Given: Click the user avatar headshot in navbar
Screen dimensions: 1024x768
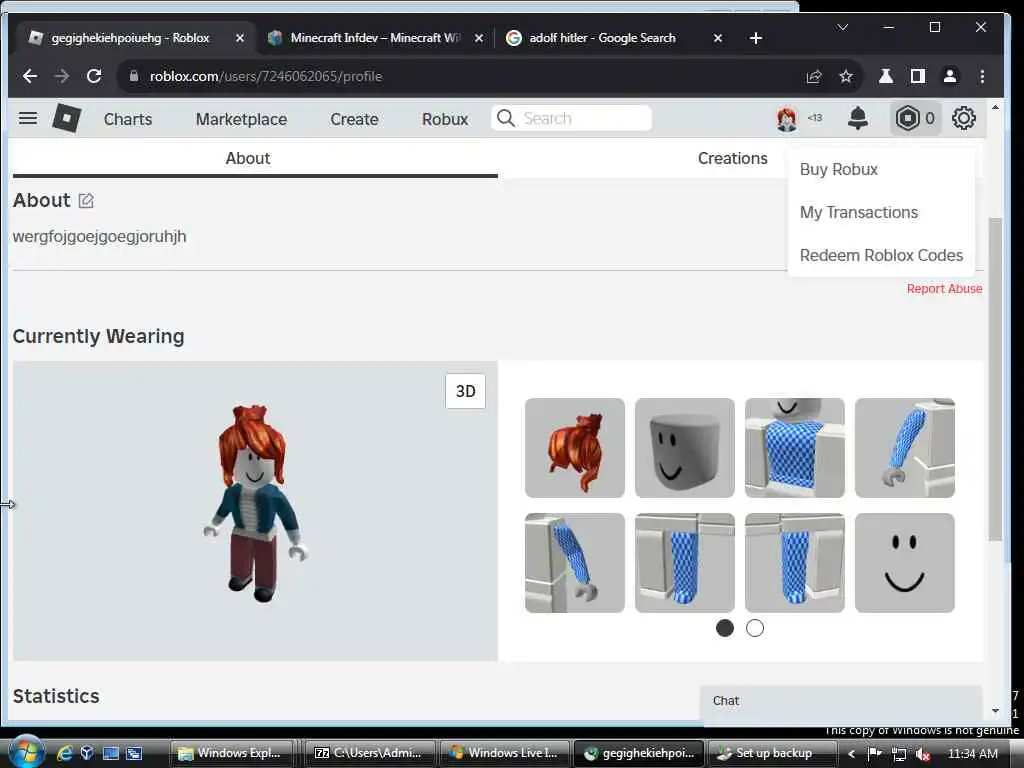Looking at the screenshot, I should coord(787,119).
